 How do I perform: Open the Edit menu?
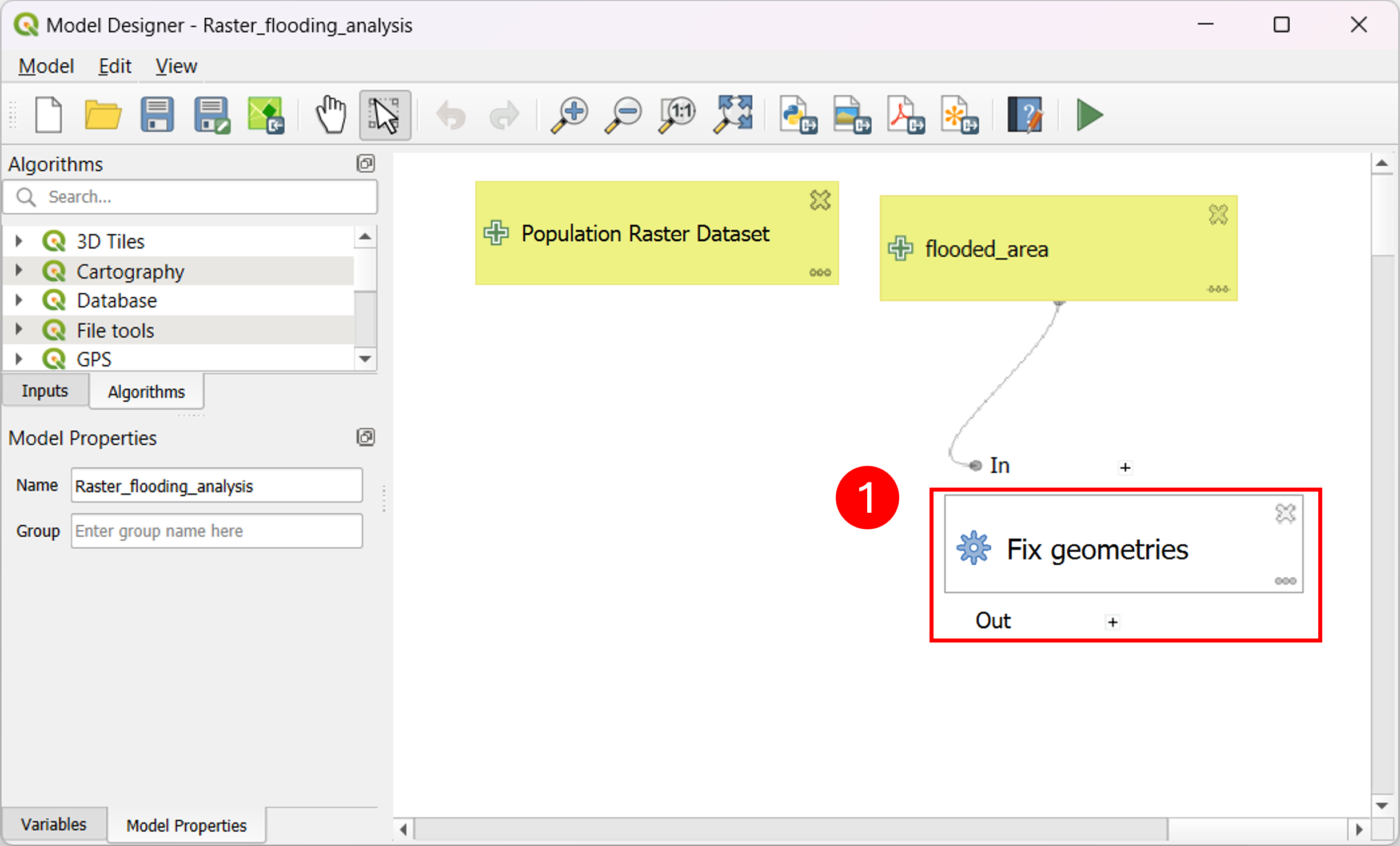tap(114, 66)
